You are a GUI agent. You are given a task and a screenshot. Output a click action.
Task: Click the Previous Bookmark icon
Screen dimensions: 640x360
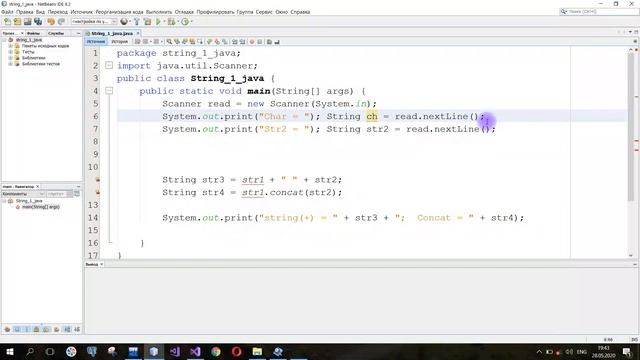point(209,42)
